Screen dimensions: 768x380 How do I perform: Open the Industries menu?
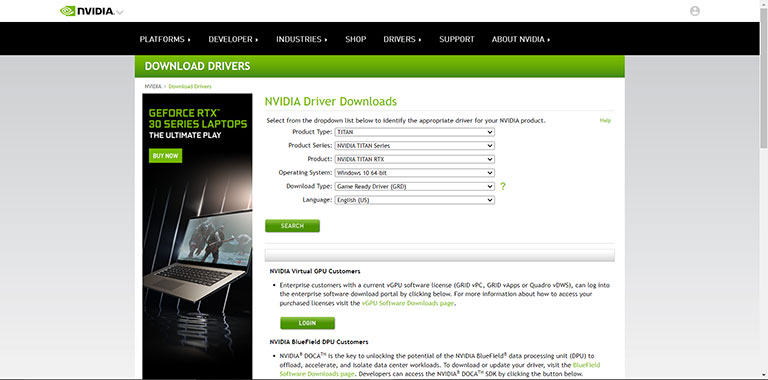click(301, 39)
